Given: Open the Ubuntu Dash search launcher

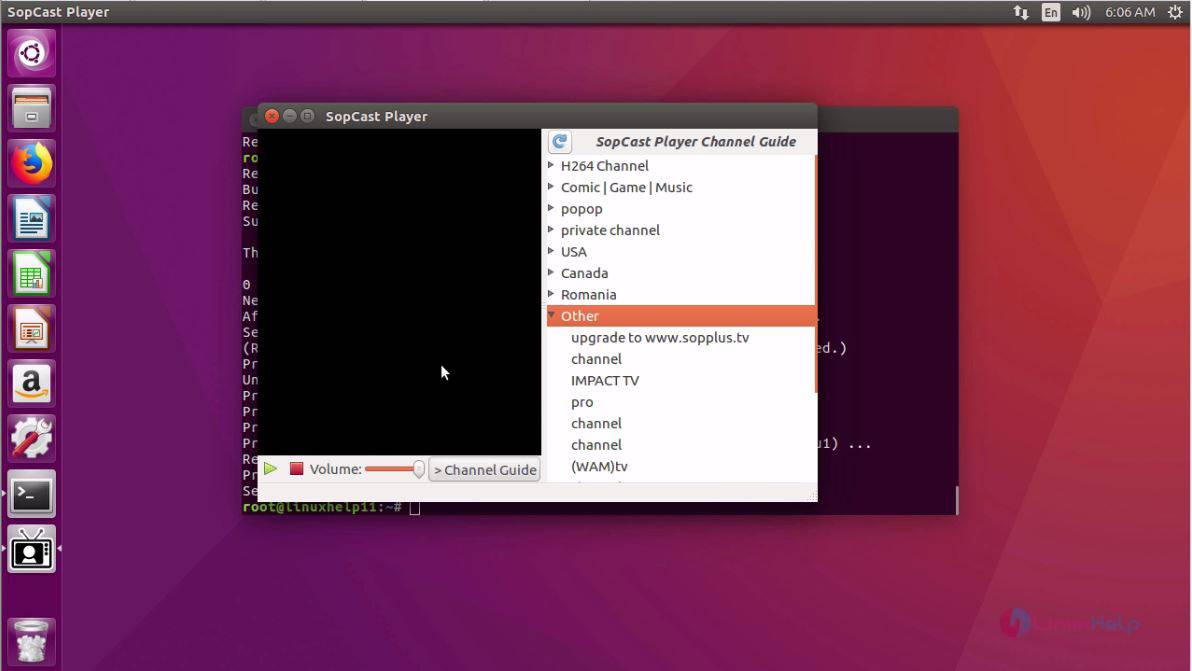Looking at the screenshot, I should coord(31,53).
